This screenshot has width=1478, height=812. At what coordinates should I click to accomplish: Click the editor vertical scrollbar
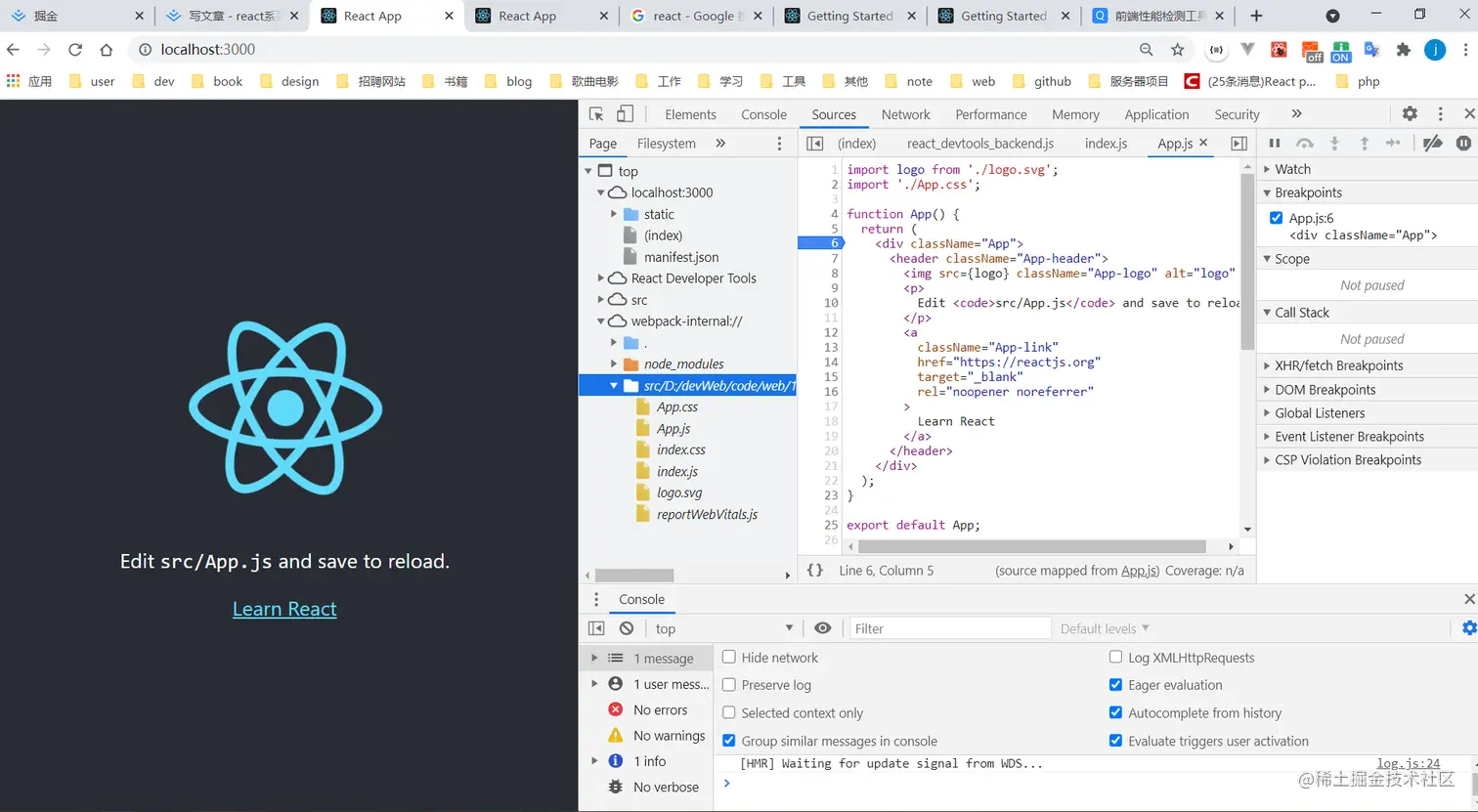[1246, 262]
